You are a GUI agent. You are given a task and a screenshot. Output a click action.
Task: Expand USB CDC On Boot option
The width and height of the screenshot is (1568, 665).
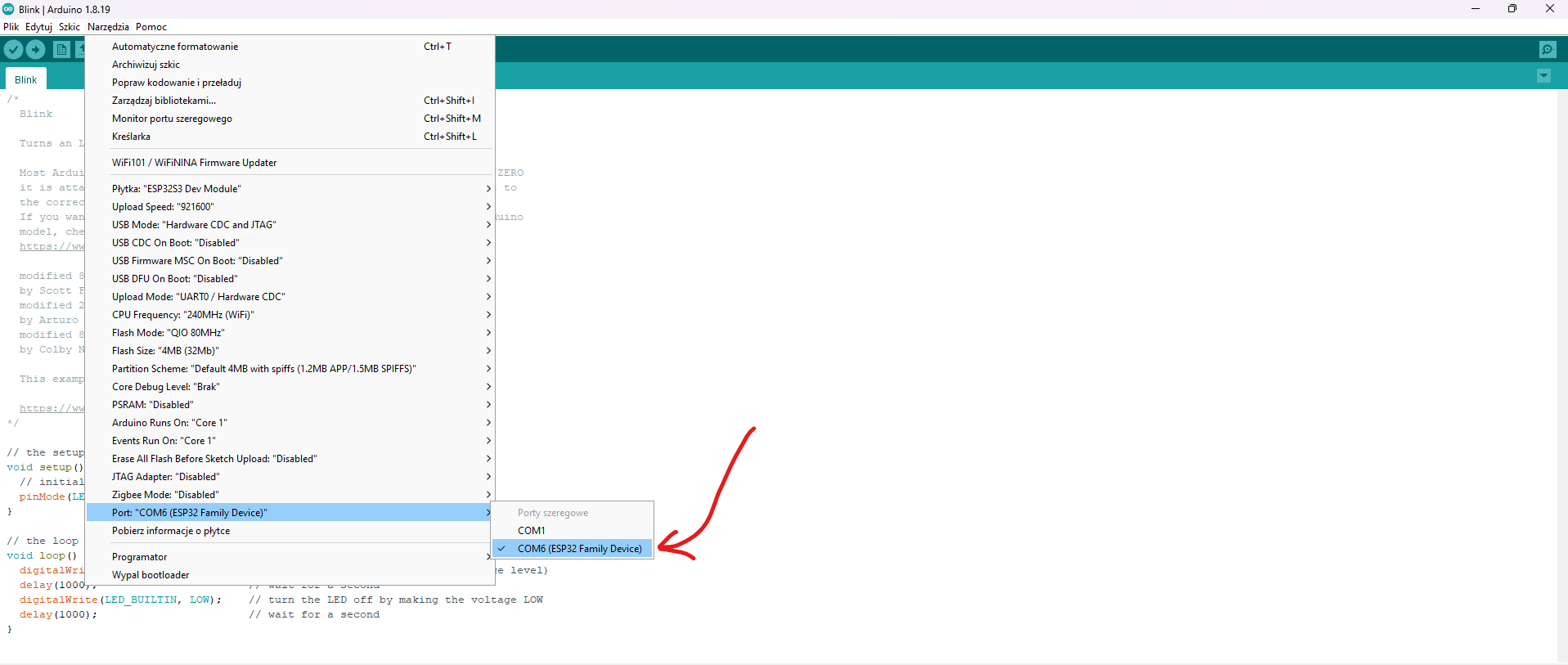290,243
